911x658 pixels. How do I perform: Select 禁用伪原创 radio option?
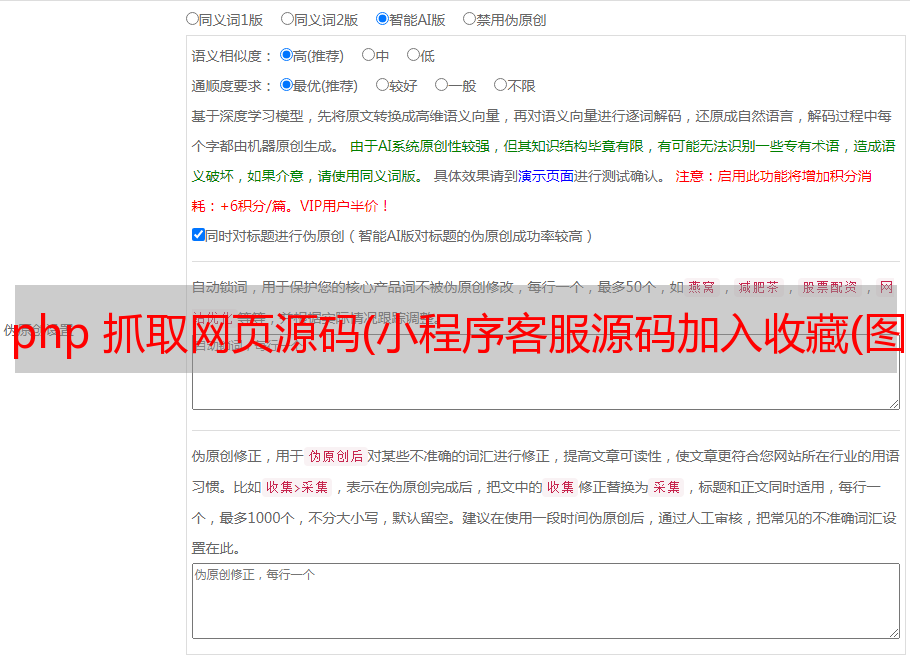coord(469,19)
